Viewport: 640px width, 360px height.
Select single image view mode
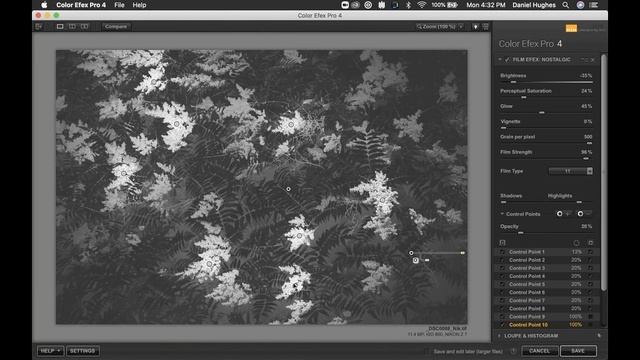pyautogui.click(x=60, y=27)
